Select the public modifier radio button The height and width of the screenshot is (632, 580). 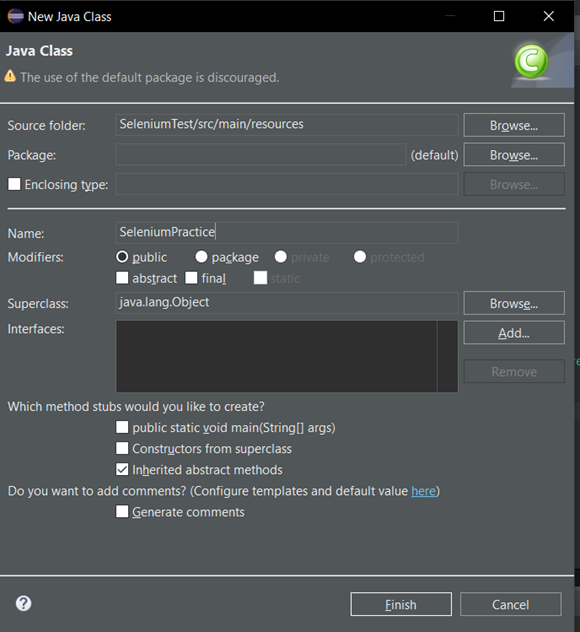[122, 257]
